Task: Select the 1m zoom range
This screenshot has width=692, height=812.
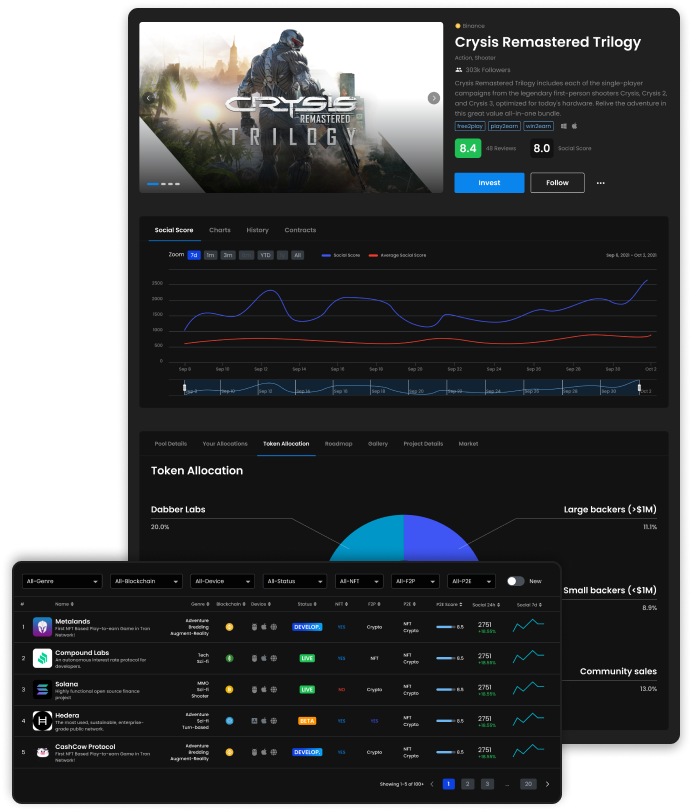Action: click(210, 255)
